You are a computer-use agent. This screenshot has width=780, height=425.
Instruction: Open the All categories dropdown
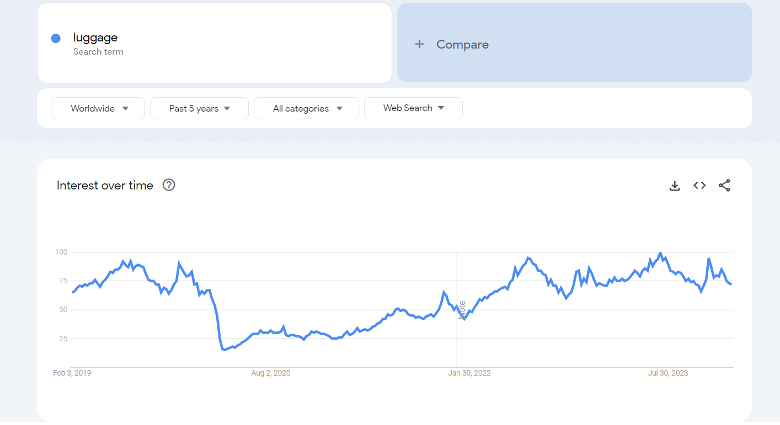306,108
